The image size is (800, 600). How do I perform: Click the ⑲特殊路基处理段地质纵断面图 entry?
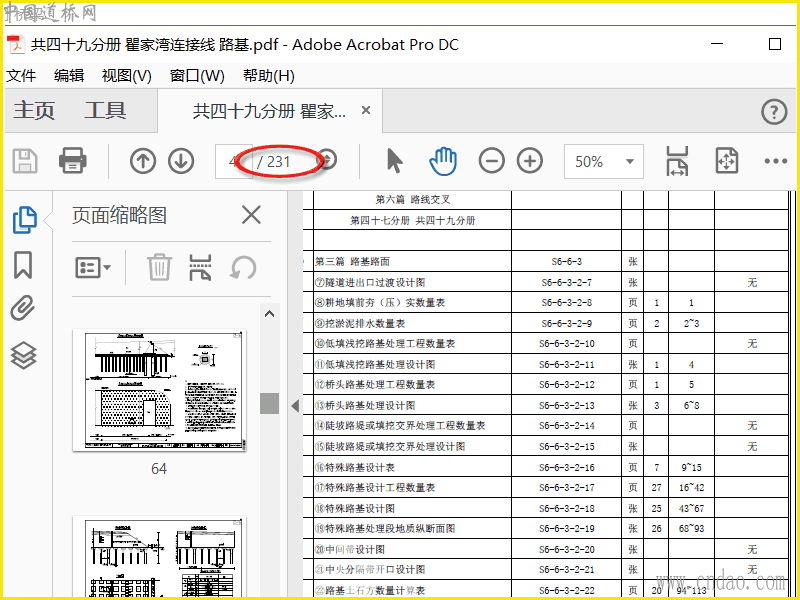pyautogui.click(x=385, y=529)
